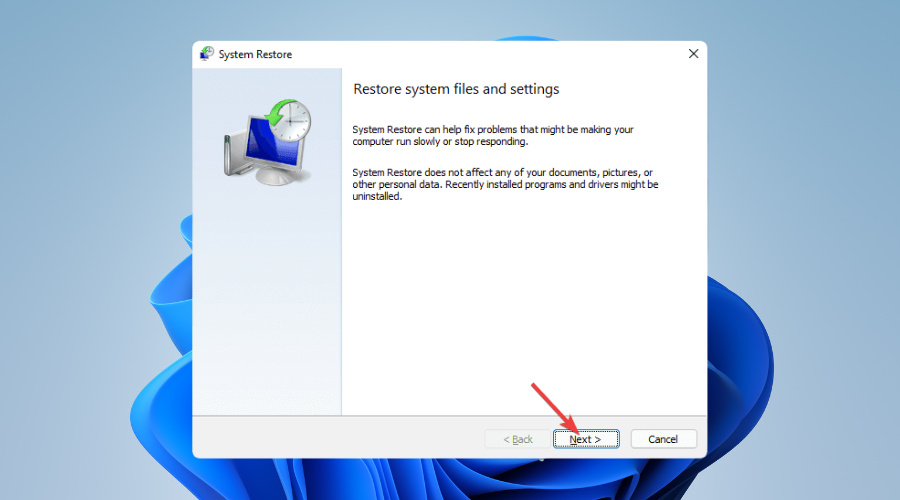
Task: Click the Next button
Action: (x=586, y=439)
